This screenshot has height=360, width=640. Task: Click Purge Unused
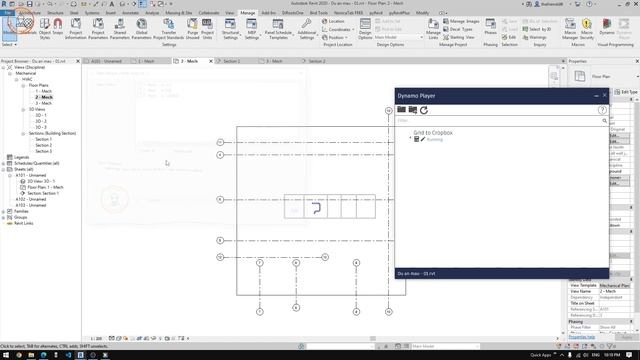click(192, 28)
